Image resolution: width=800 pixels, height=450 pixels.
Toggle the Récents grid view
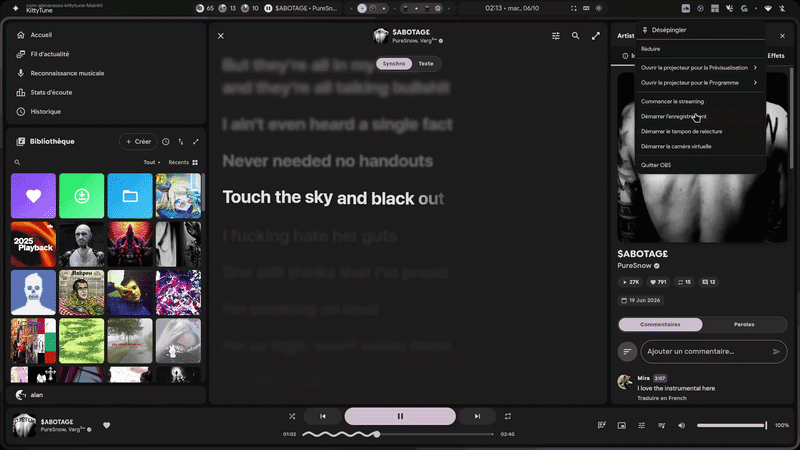[x=183, y=162]
